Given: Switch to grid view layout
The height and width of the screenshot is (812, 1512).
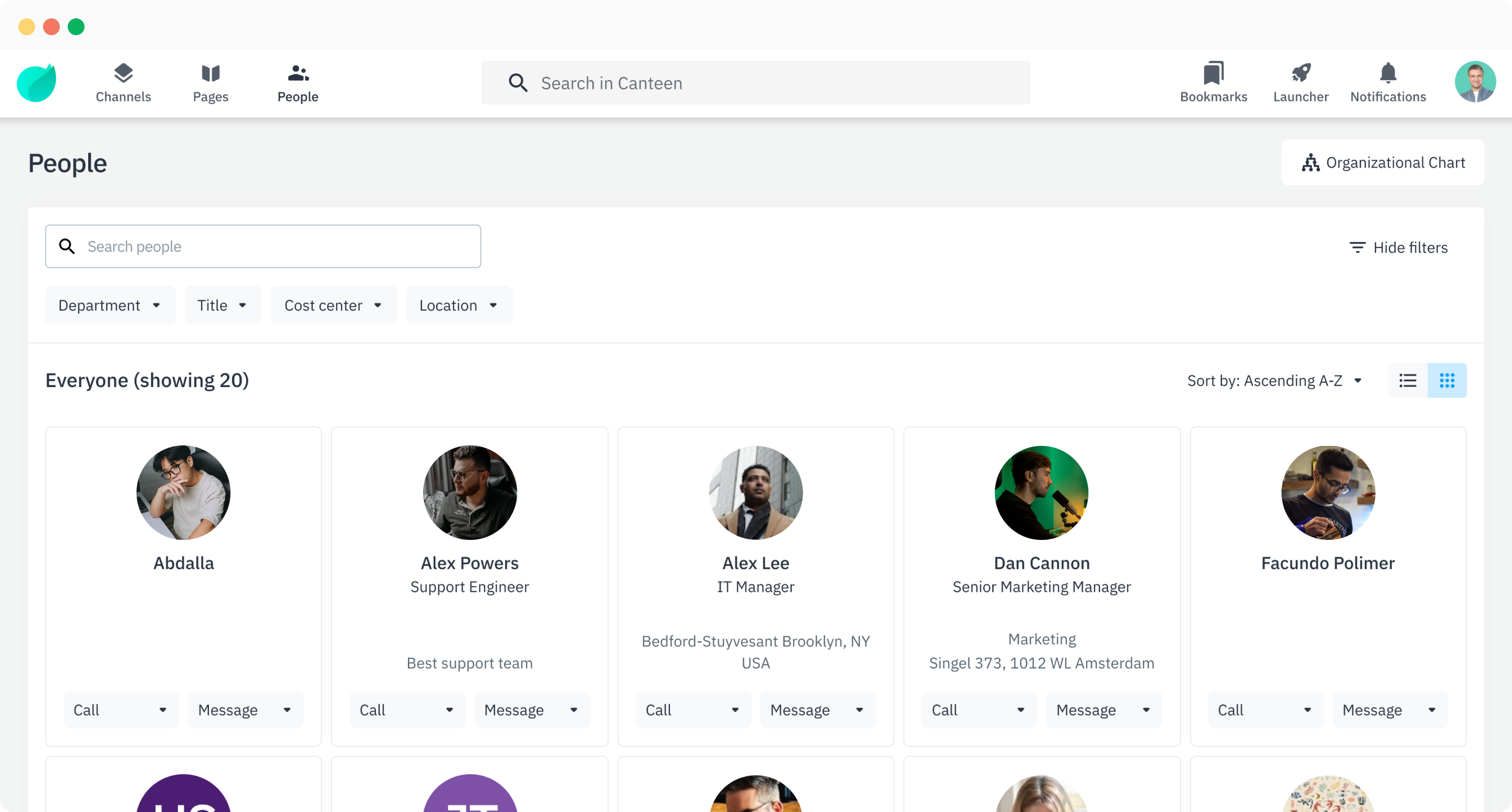Looking at the screenshot, I should pos(1447,380).
